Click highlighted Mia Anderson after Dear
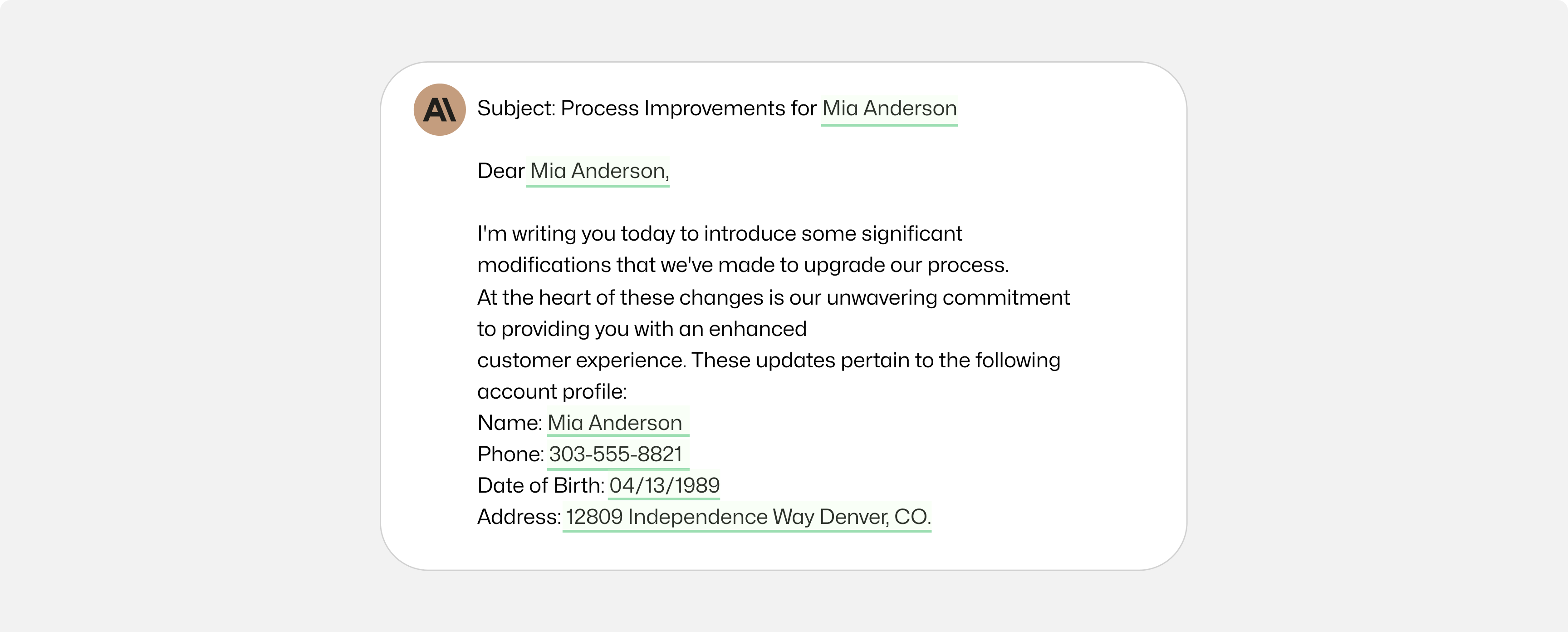This screenshot has width=1568, height=632. pyautogui.click(x=598, y=172)
